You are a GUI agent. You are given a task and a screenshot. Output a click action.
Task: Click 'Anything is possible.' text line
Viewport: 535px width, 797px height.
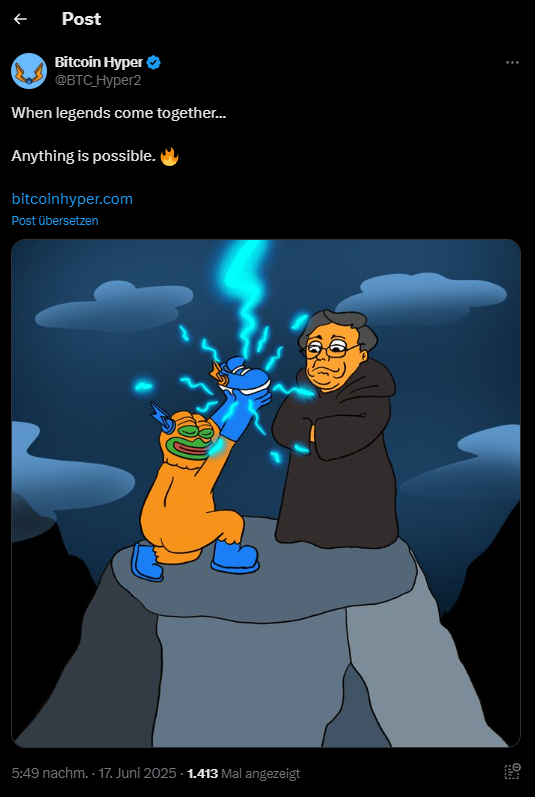pos(83,156)
